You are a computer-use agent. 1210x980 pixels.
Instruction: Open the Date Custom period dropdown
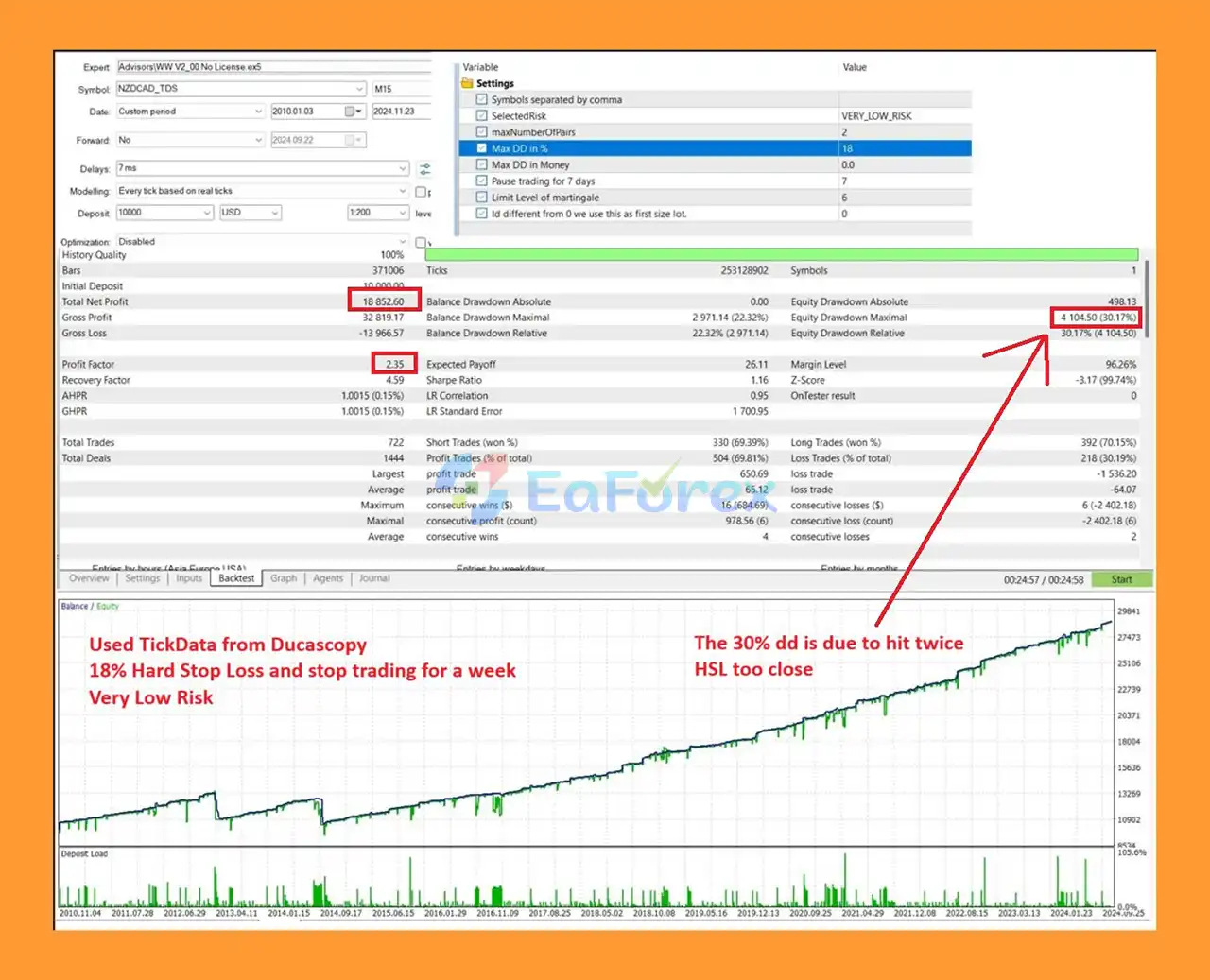[258, 112]
